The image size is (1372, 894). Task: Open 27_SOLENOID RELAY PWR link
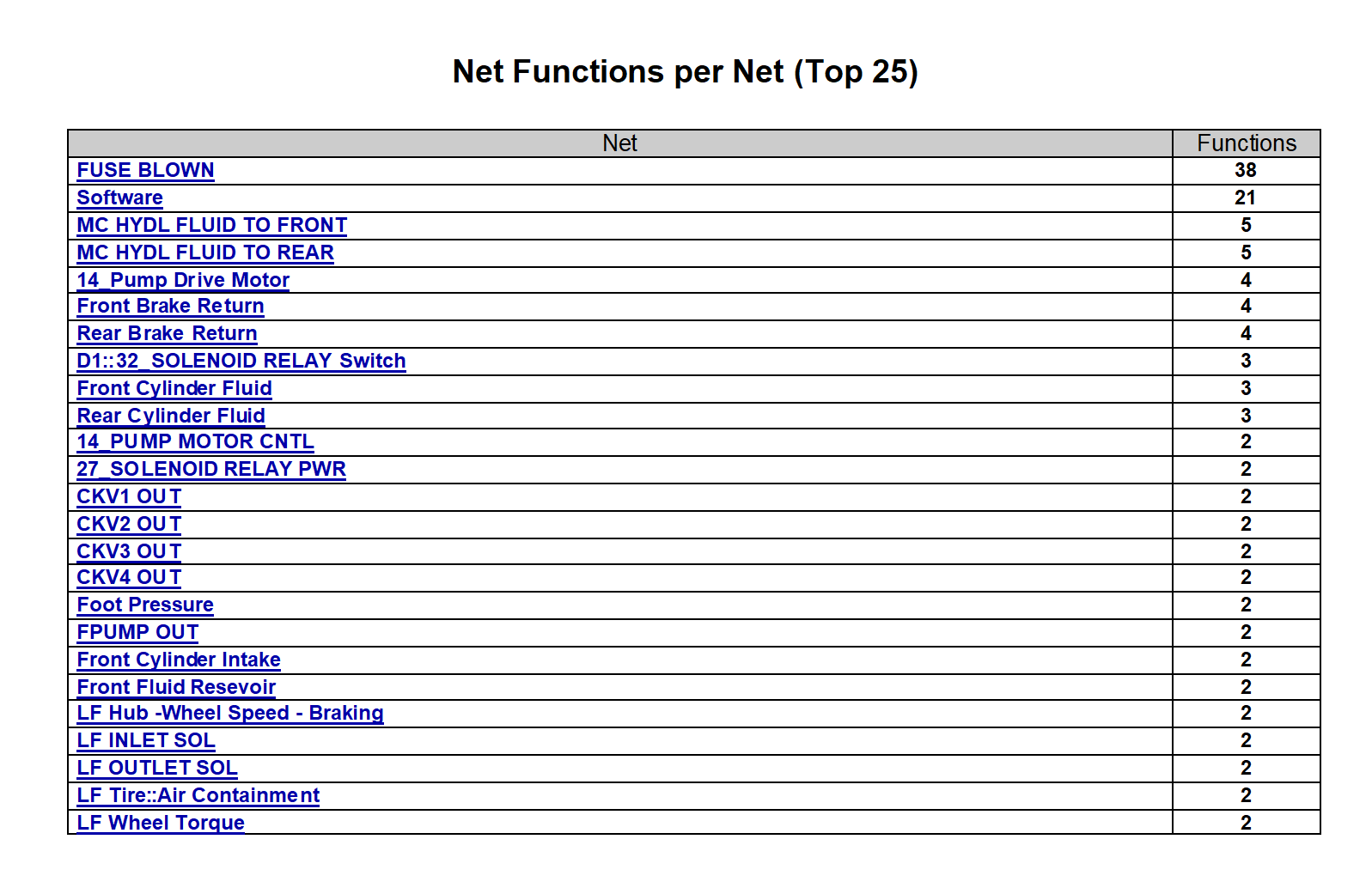pyautogui.click(x=211, y=469)
